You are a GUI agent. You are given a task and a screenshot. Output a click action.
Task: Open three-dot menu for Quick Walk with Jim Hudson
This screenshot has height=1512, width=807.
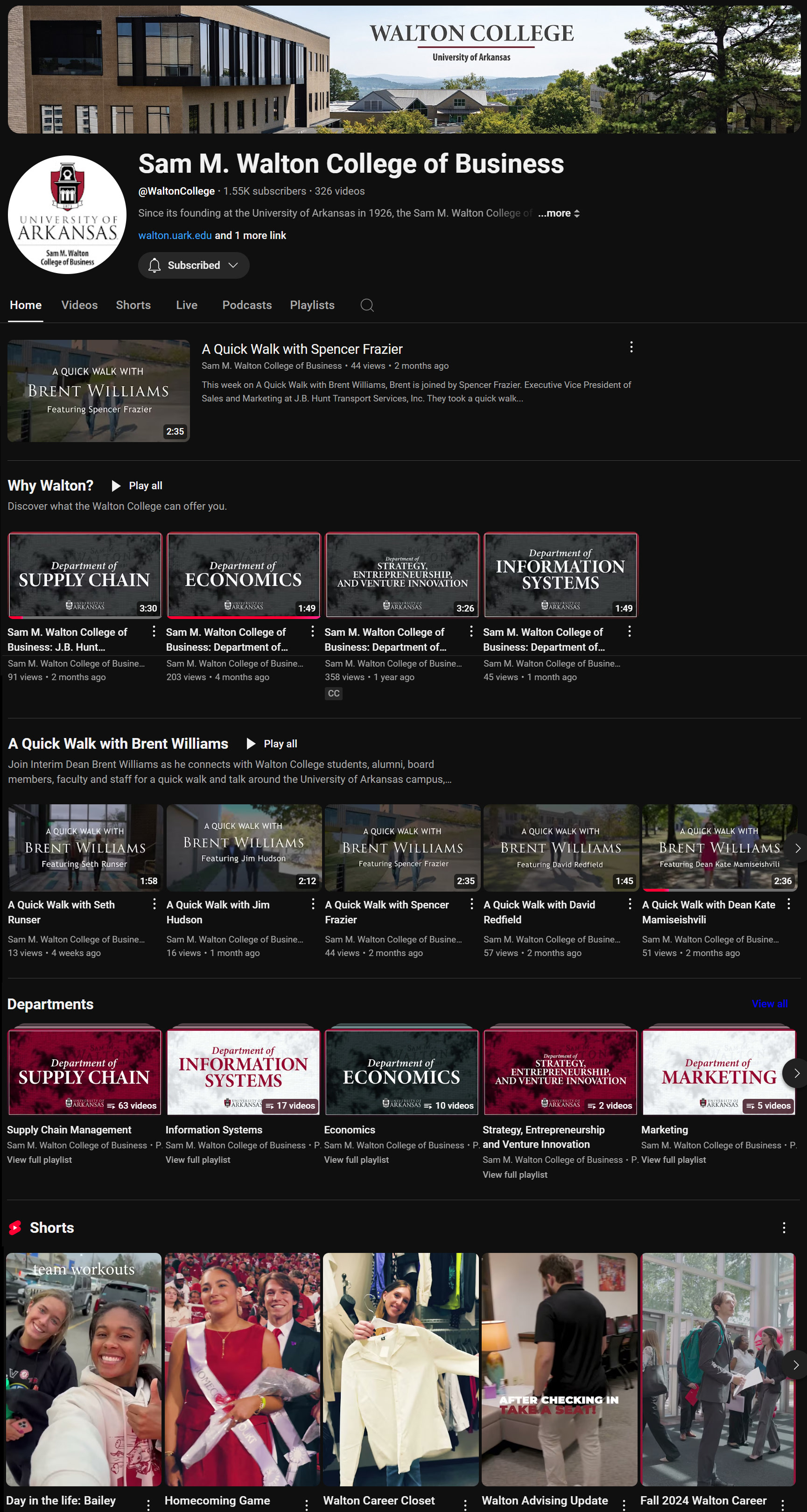[x=312, y=904]
